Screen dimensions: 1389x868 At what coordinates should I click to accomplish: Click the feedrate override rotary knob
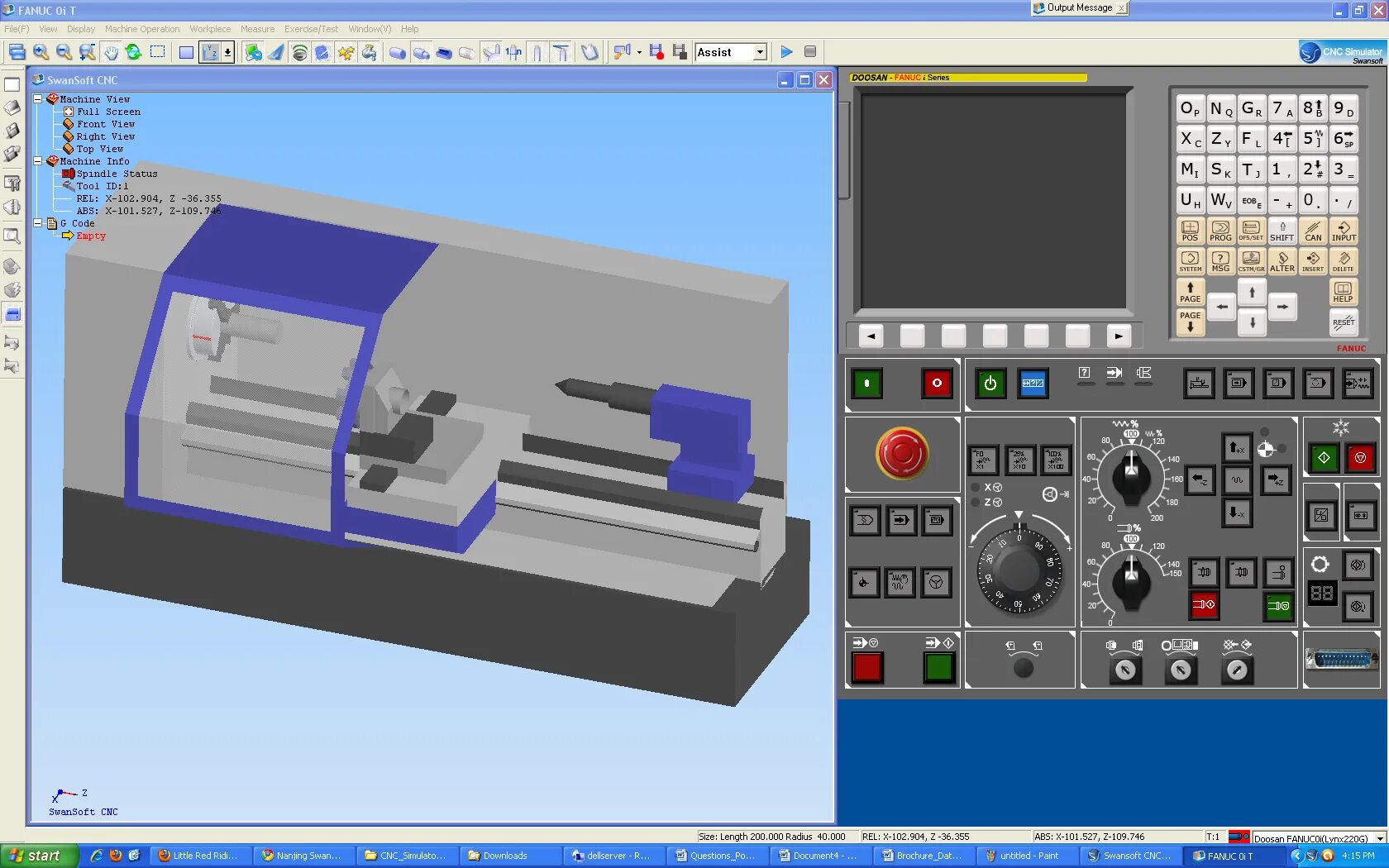click(1131, 475)
